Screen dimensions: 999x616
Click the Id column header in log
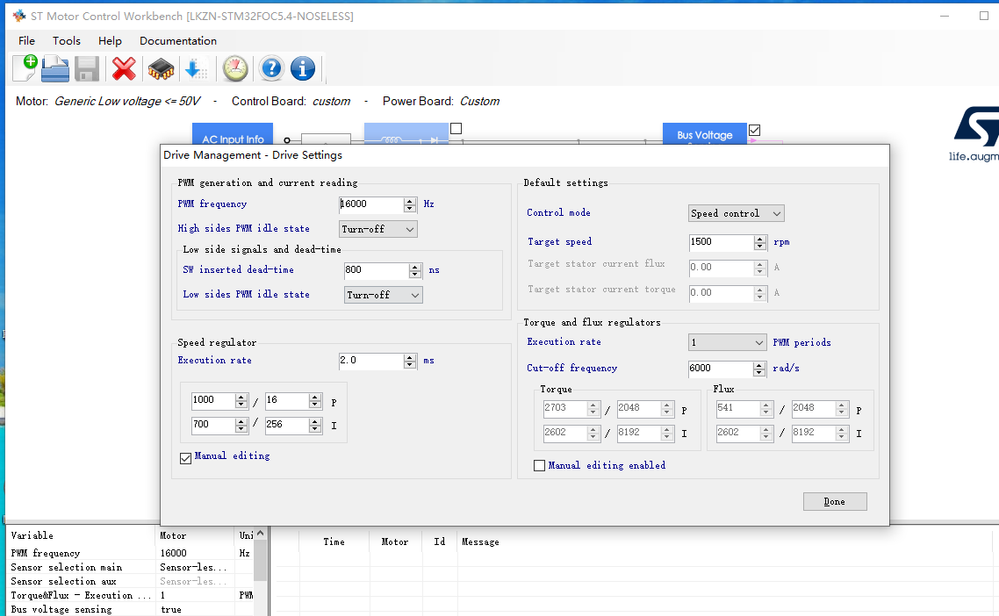440,542
